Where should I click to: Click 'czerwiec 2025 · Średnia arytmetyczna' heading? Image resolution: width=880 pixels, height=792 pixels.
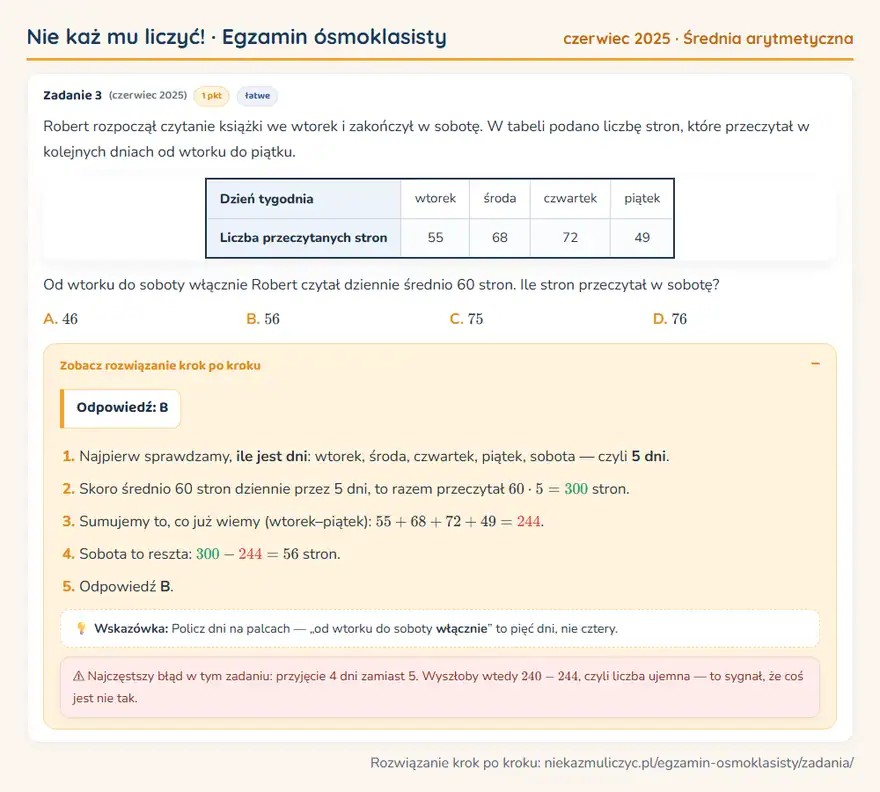coord(708,38)
